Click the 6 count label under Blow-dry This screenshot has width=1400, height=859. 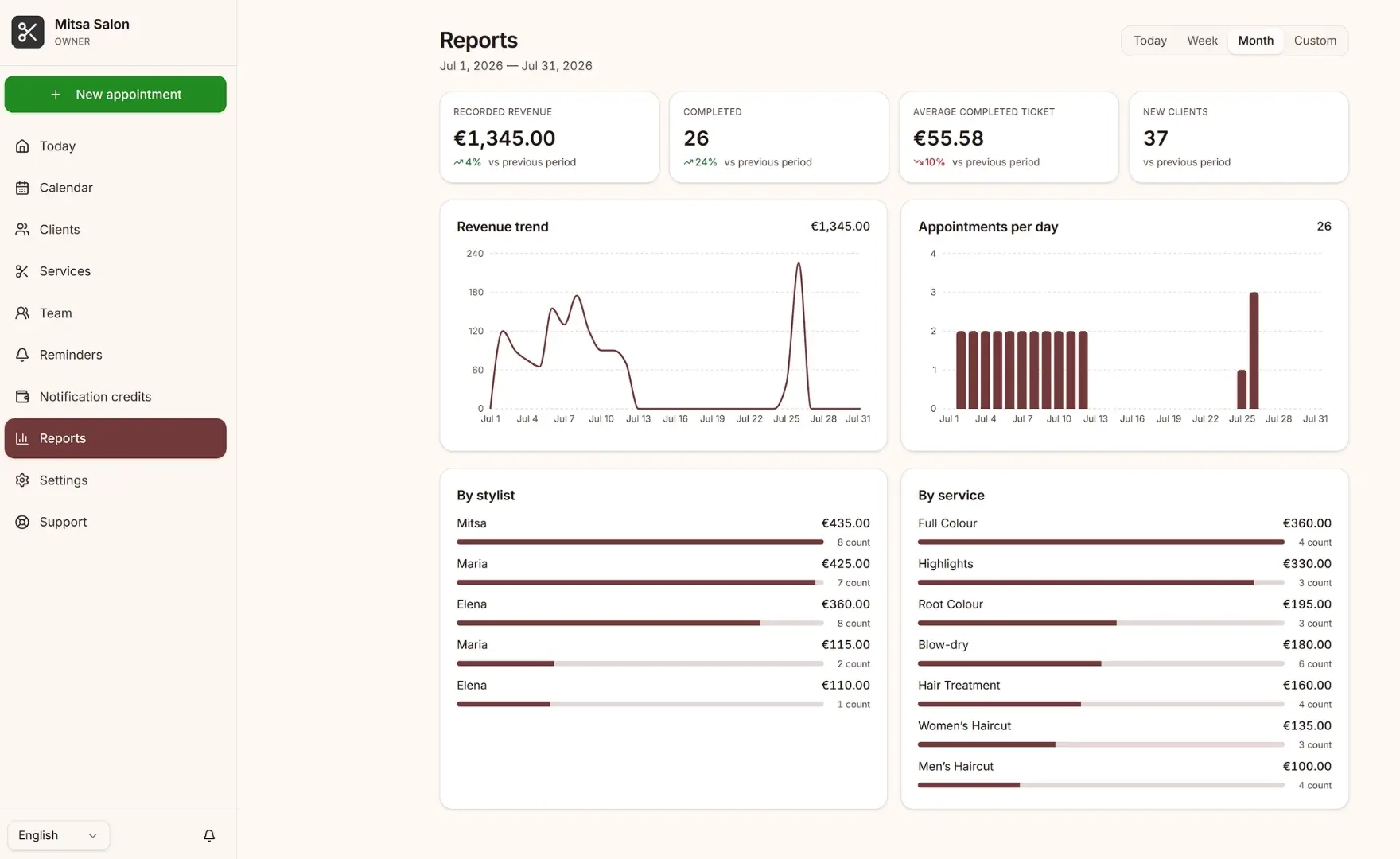[x=1315, y=664]
